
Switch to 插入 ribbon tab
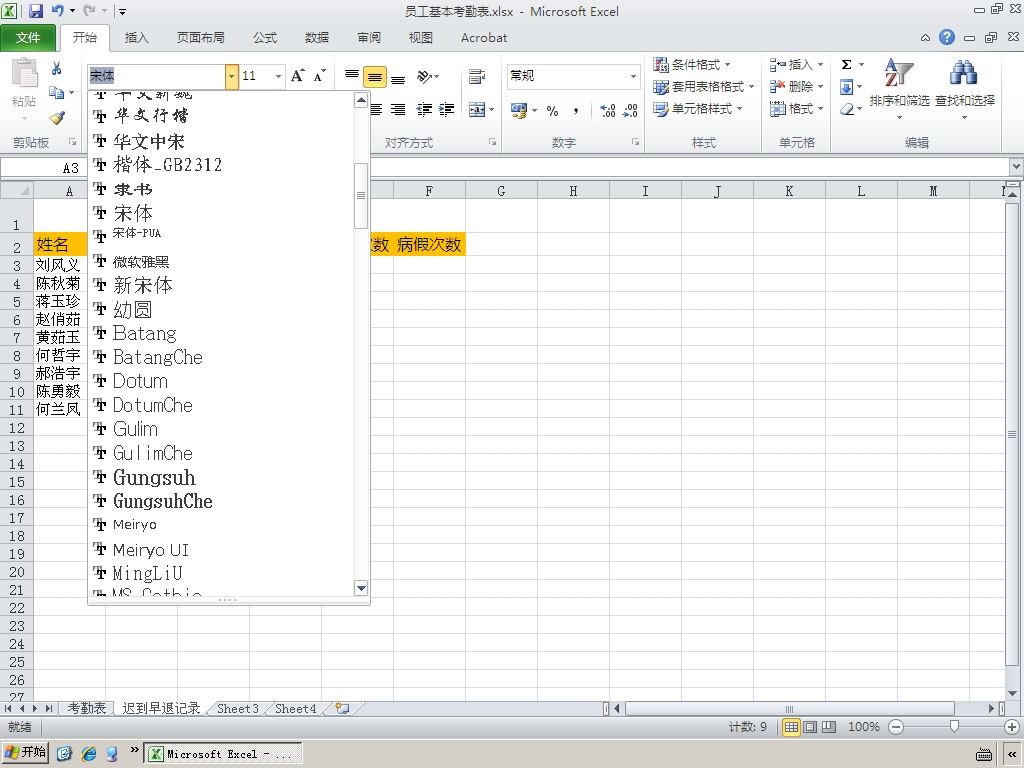pos(136,38)
